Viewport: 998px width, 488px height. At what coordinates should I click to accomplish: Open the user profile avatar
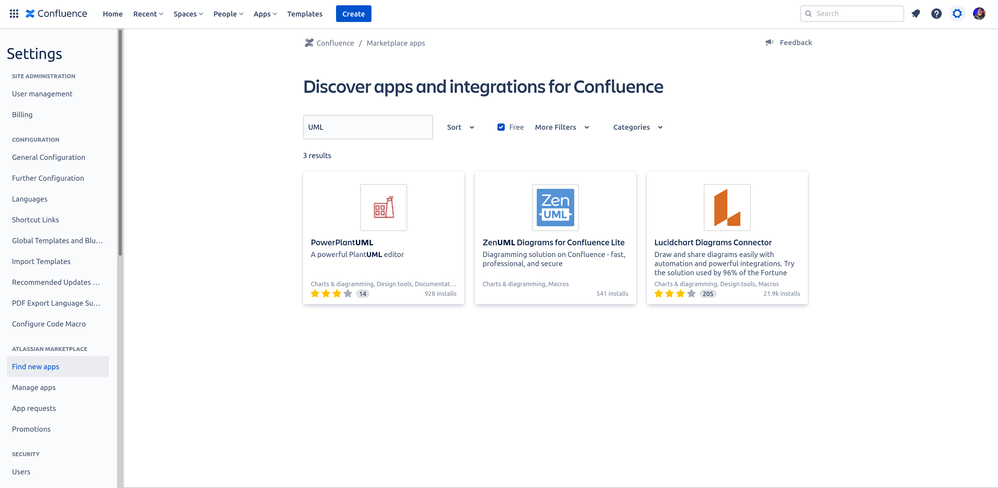pyautogui.click(x=979, y=13)
